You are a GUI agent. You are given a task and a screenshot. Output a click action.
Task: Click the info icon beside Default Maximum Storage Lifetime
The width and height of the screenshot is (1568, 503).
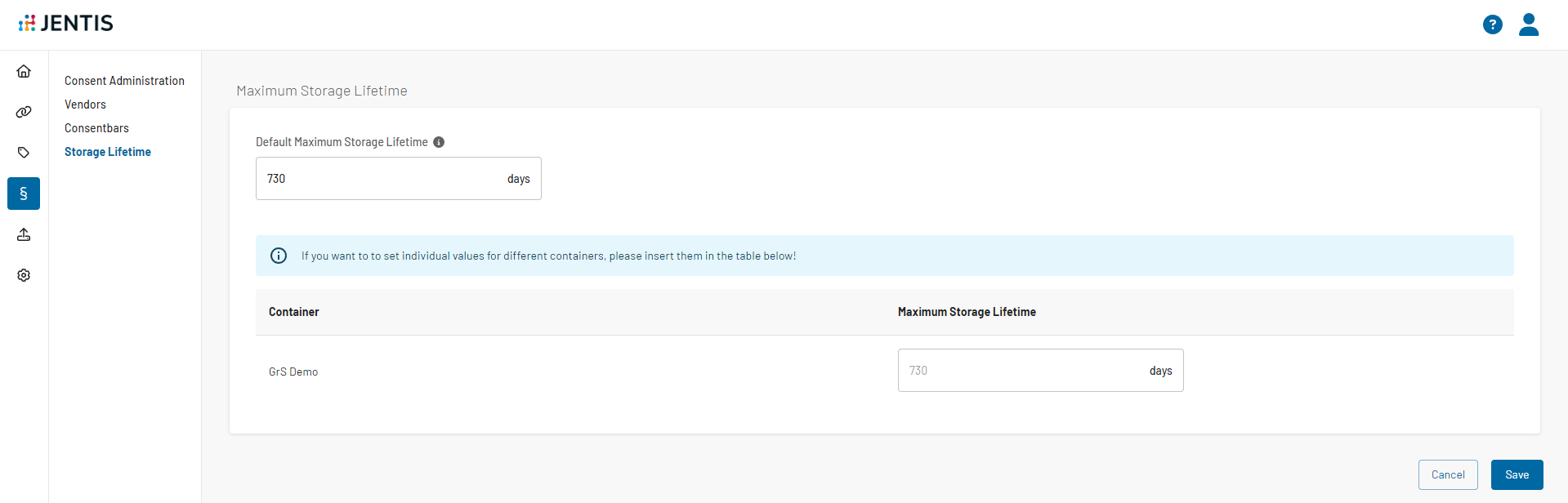tap(439, 142)
